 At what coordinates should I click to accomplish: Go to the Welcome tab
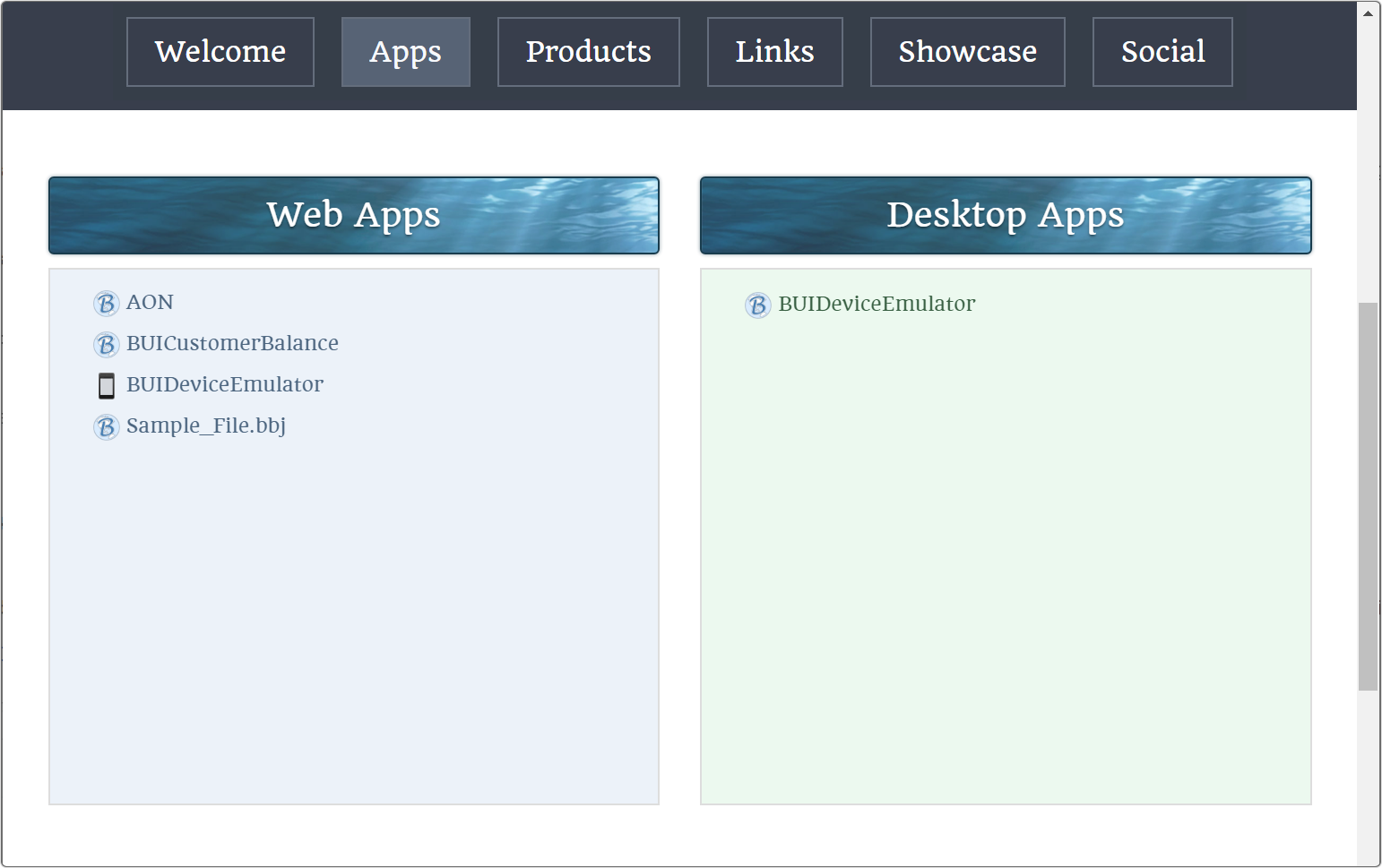pyautogui.click(x=220, y=52)
